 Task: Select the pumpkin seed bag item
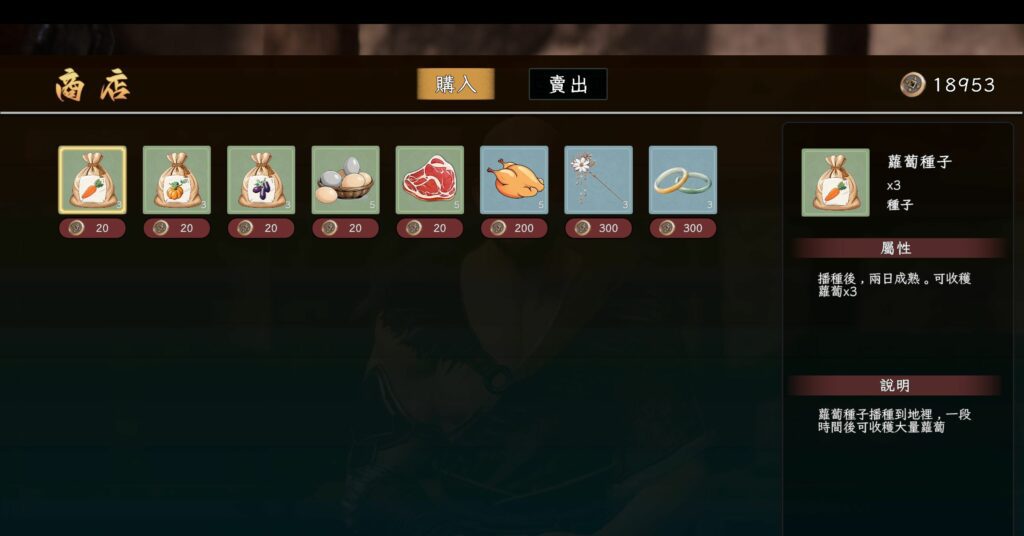[x=176, y=180]
